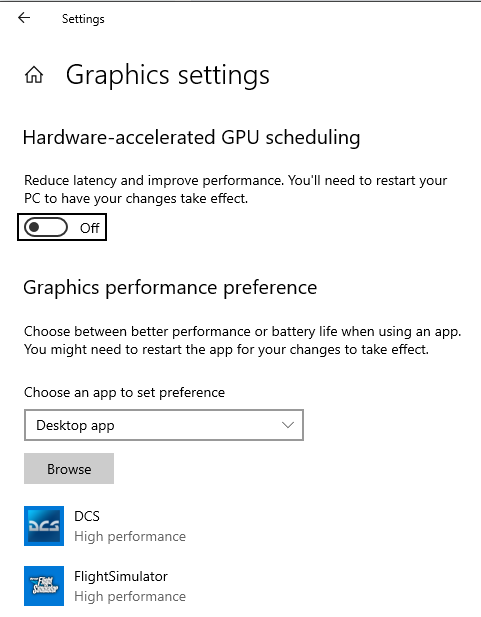Screen dimensions: 481x617
Task: Click the Settings window title text
Action: (x=83, y=19)
